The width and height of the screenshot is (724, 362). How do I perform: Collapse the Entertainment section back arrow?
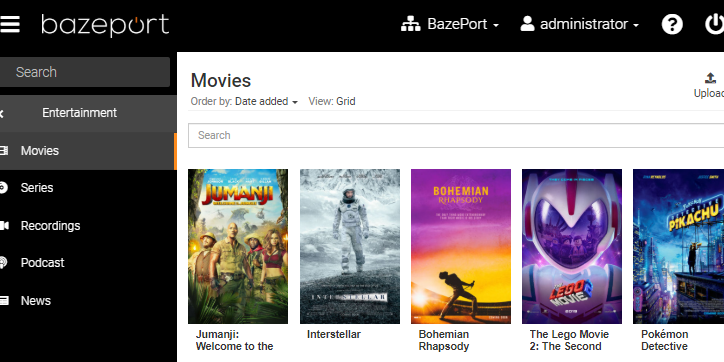pyautogui.click(x=2, y=113)
